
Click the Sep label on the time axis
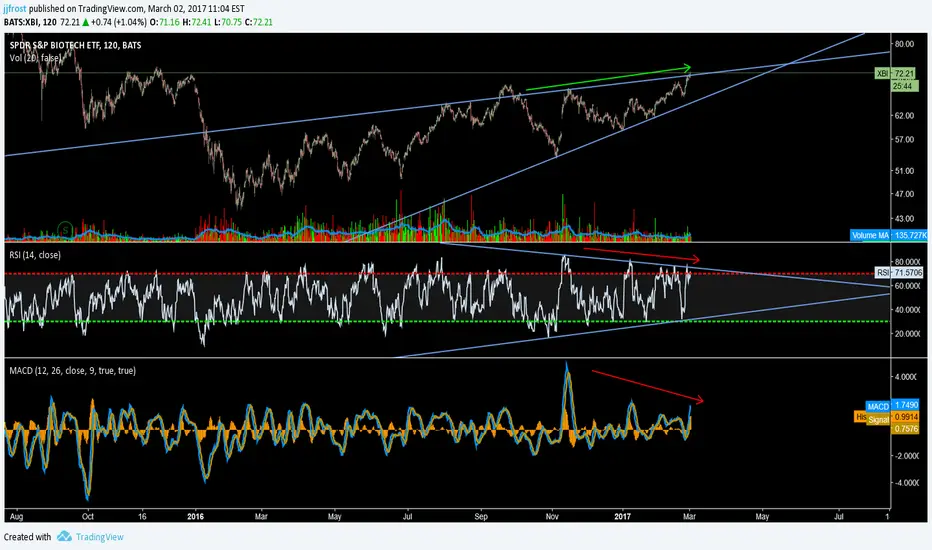coord(481,517)
